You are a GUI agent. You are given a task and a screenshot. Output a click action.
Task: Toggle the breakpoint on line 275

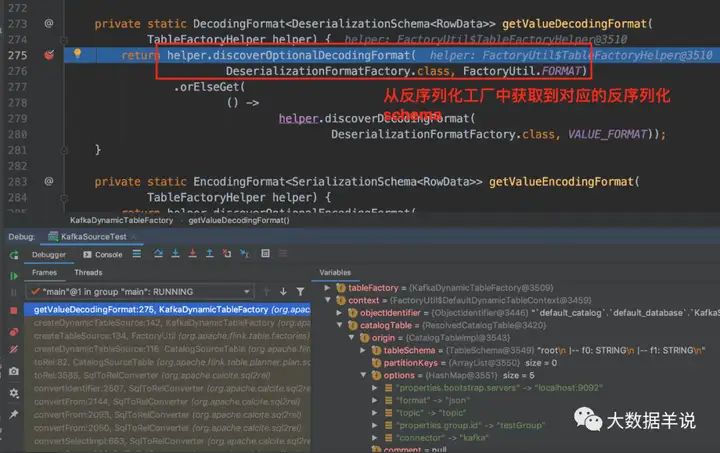pos(49,55)
